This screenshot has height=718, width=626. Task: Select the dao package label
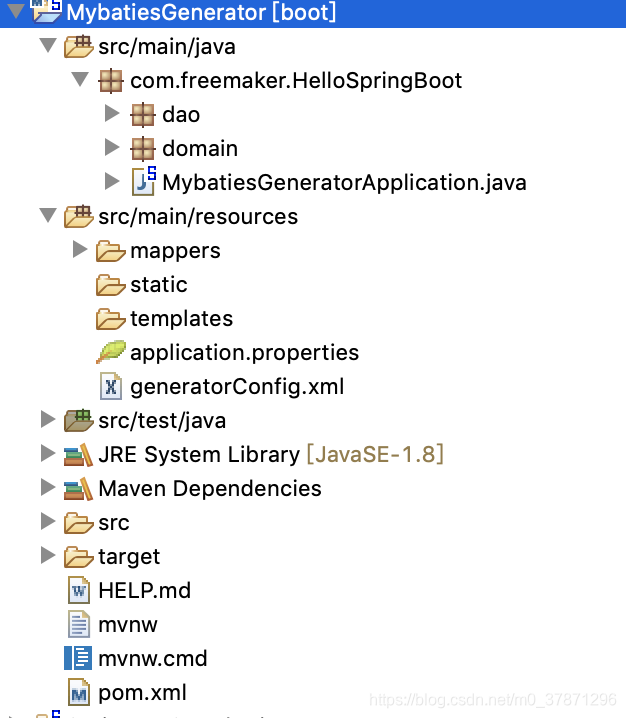(x=181, y=115)
